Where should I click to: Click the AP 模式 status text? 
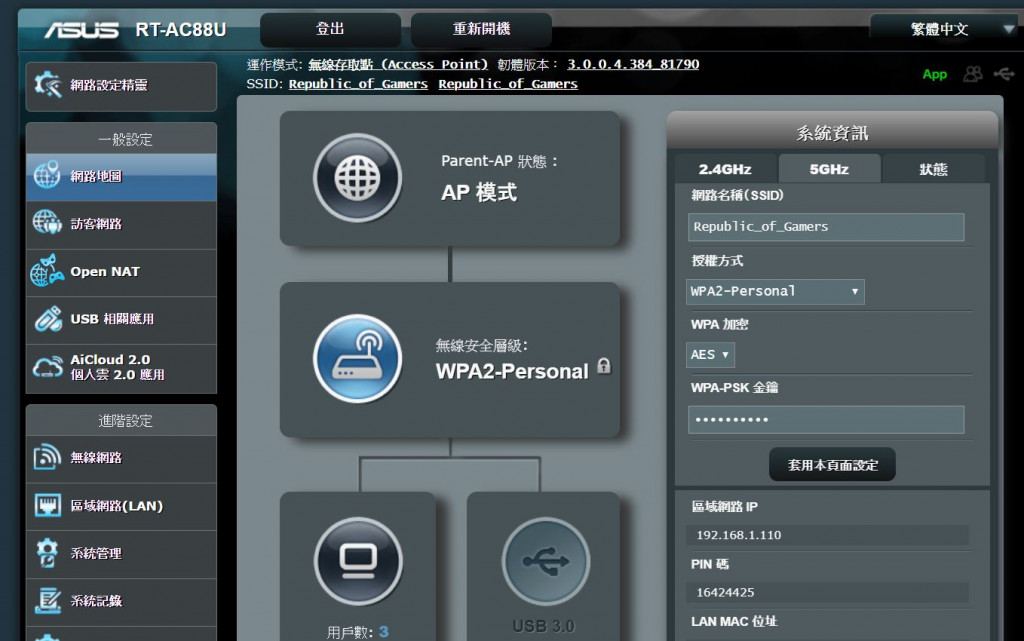pos(479,193)
